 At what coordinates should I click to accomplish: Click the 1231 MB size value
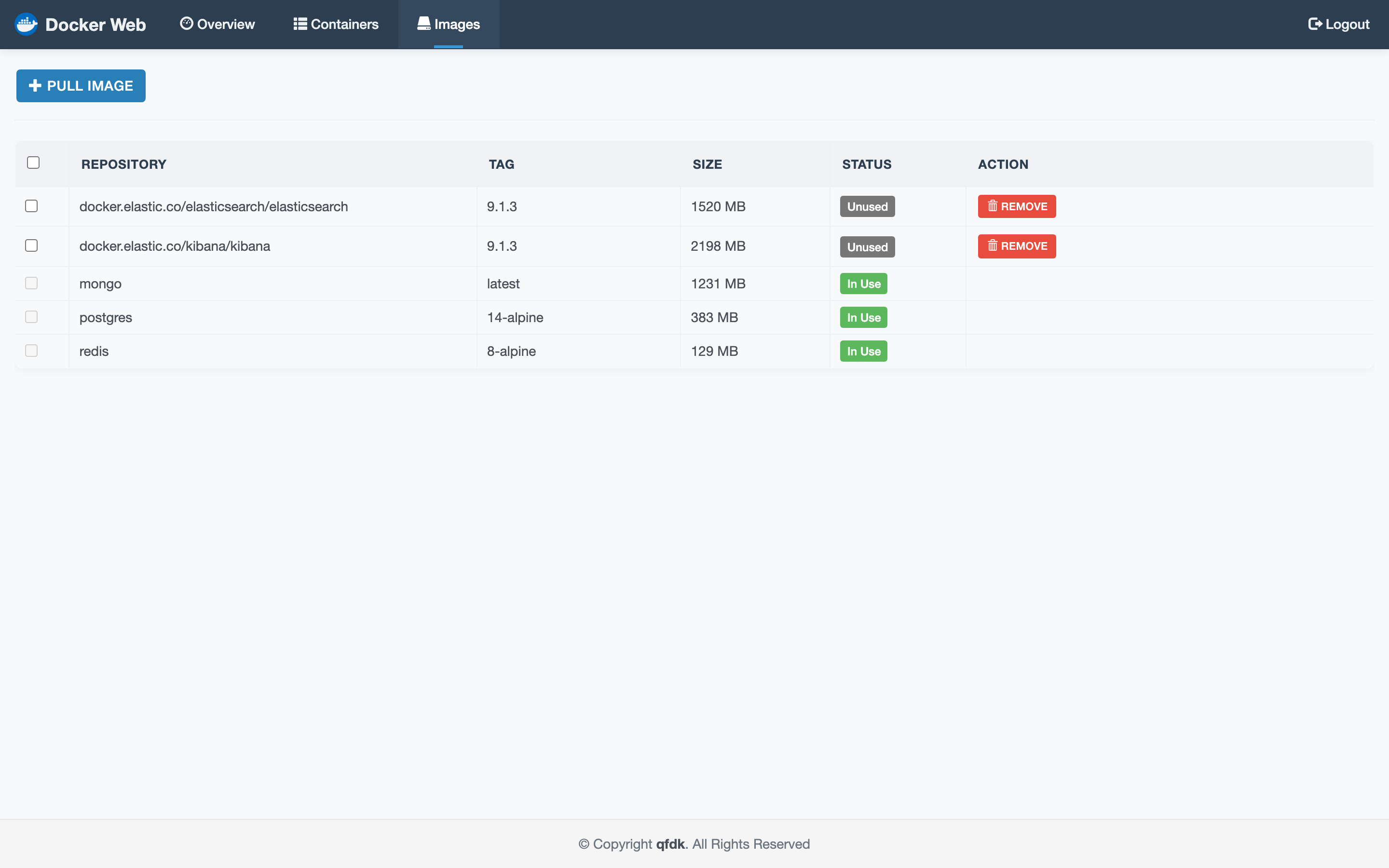718,284
